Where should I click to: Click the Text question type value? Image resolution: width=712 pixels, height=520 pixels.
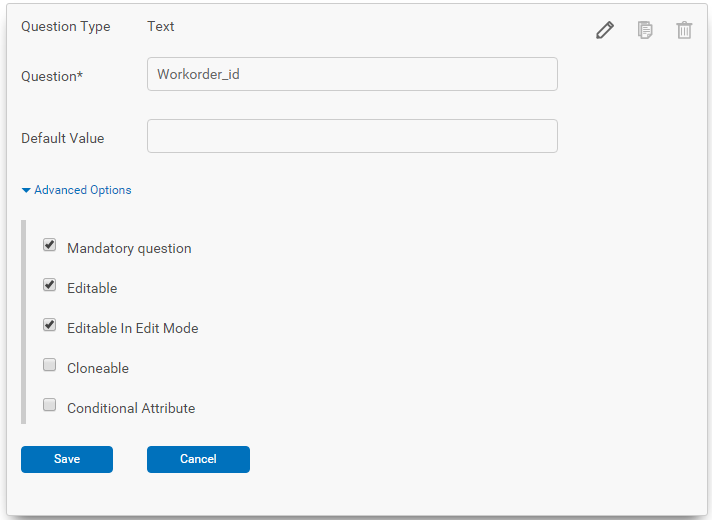click(x=161, y=26)
